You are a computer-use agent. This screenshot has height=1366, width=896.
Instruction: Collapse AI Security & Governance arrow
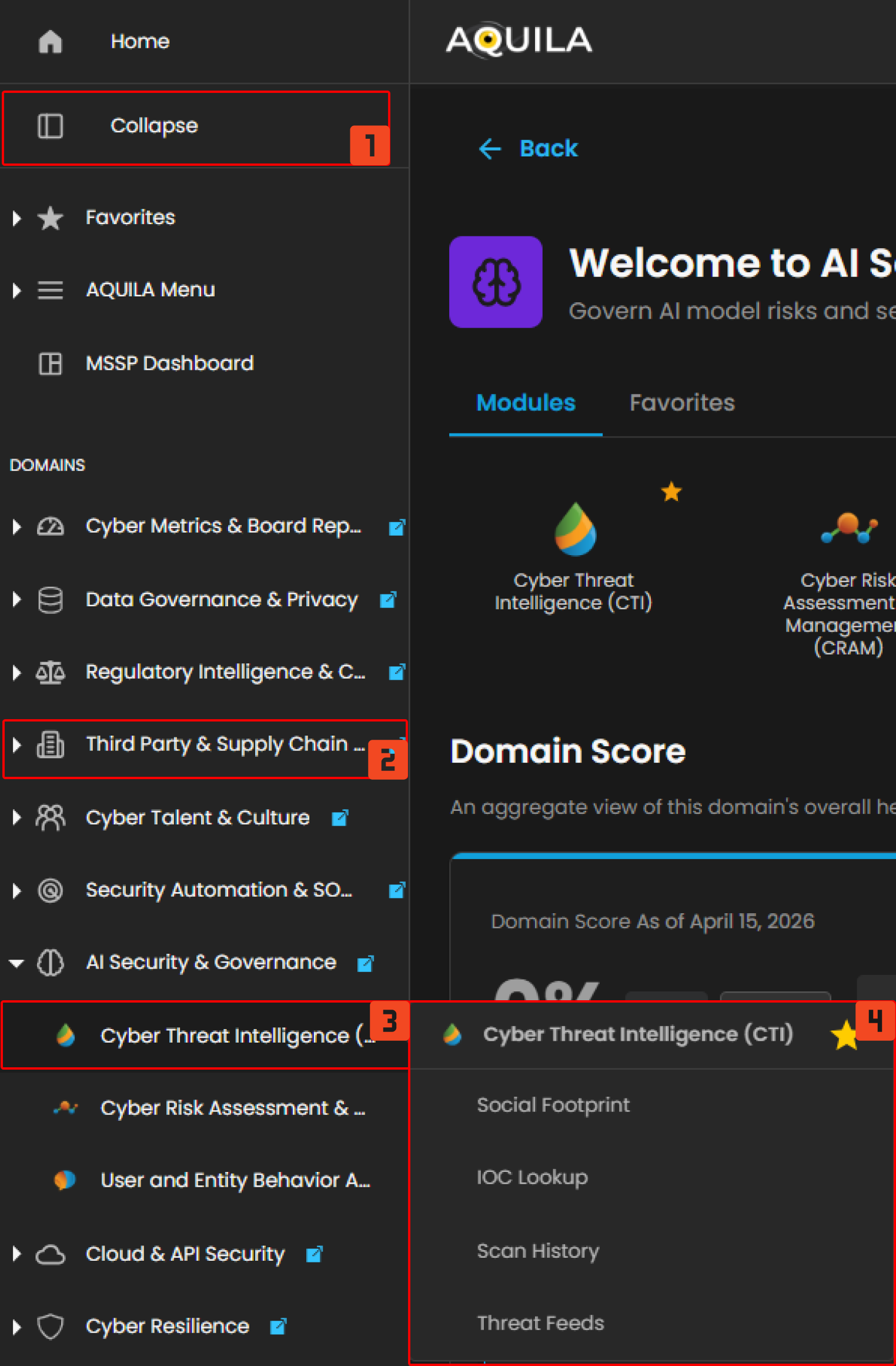click(x=16, y=963)
